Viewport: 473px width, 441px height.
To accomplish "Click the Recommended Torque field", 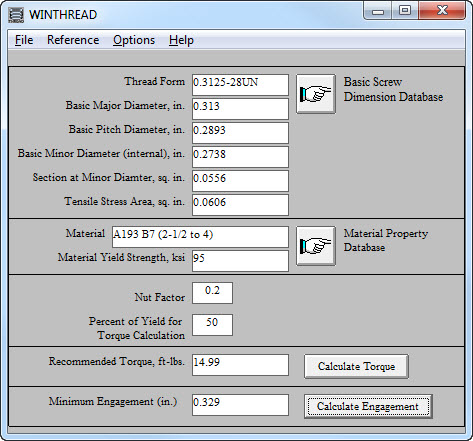I will [x=240, y=365].
